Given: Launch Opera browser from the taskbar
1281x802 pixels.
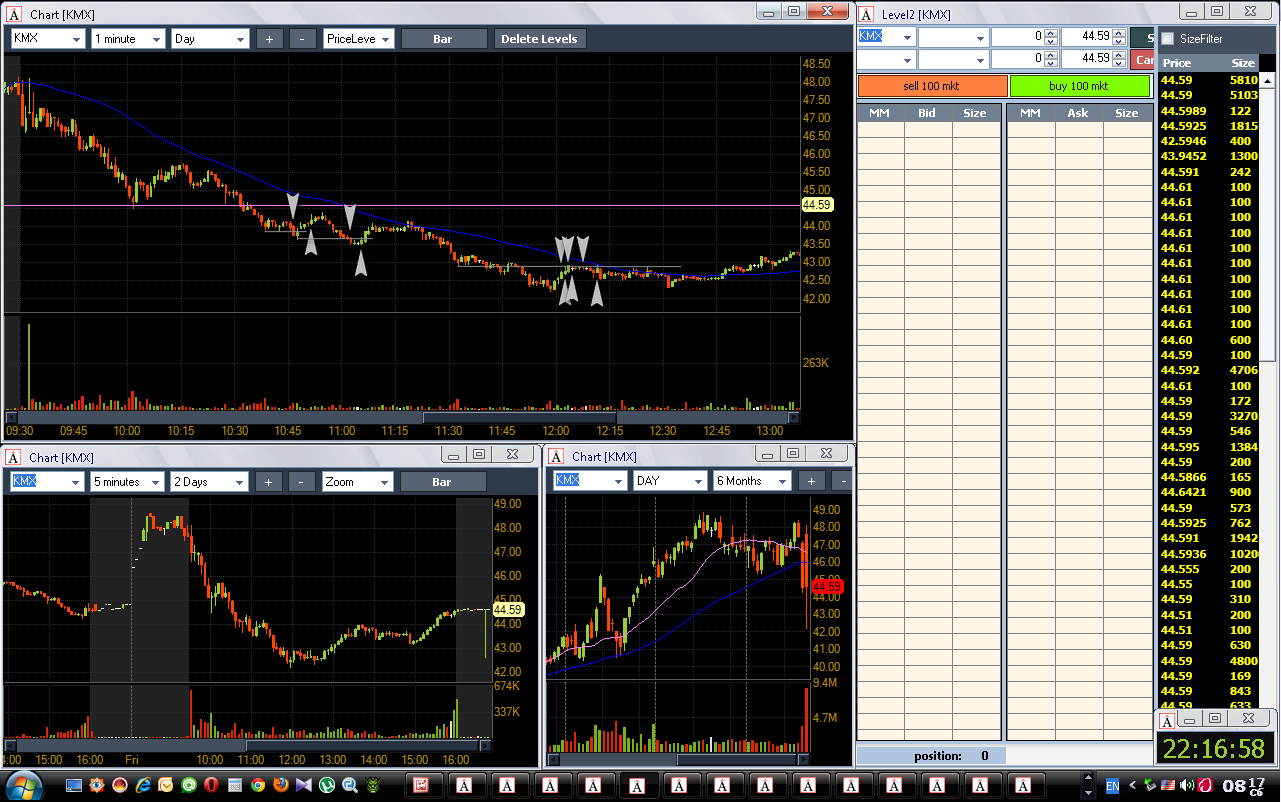Looking at the screenshot, I should [x=211, y=786].
